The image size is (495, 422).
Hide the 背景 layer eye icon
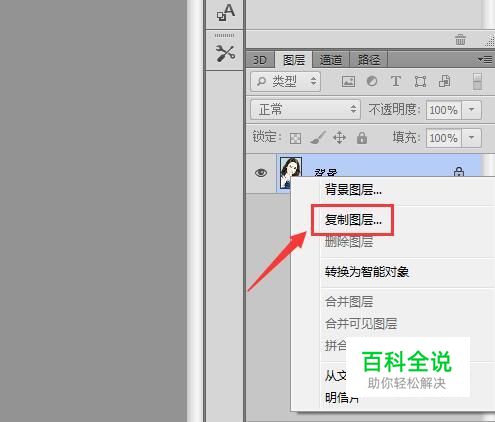[x=261, y=173]
